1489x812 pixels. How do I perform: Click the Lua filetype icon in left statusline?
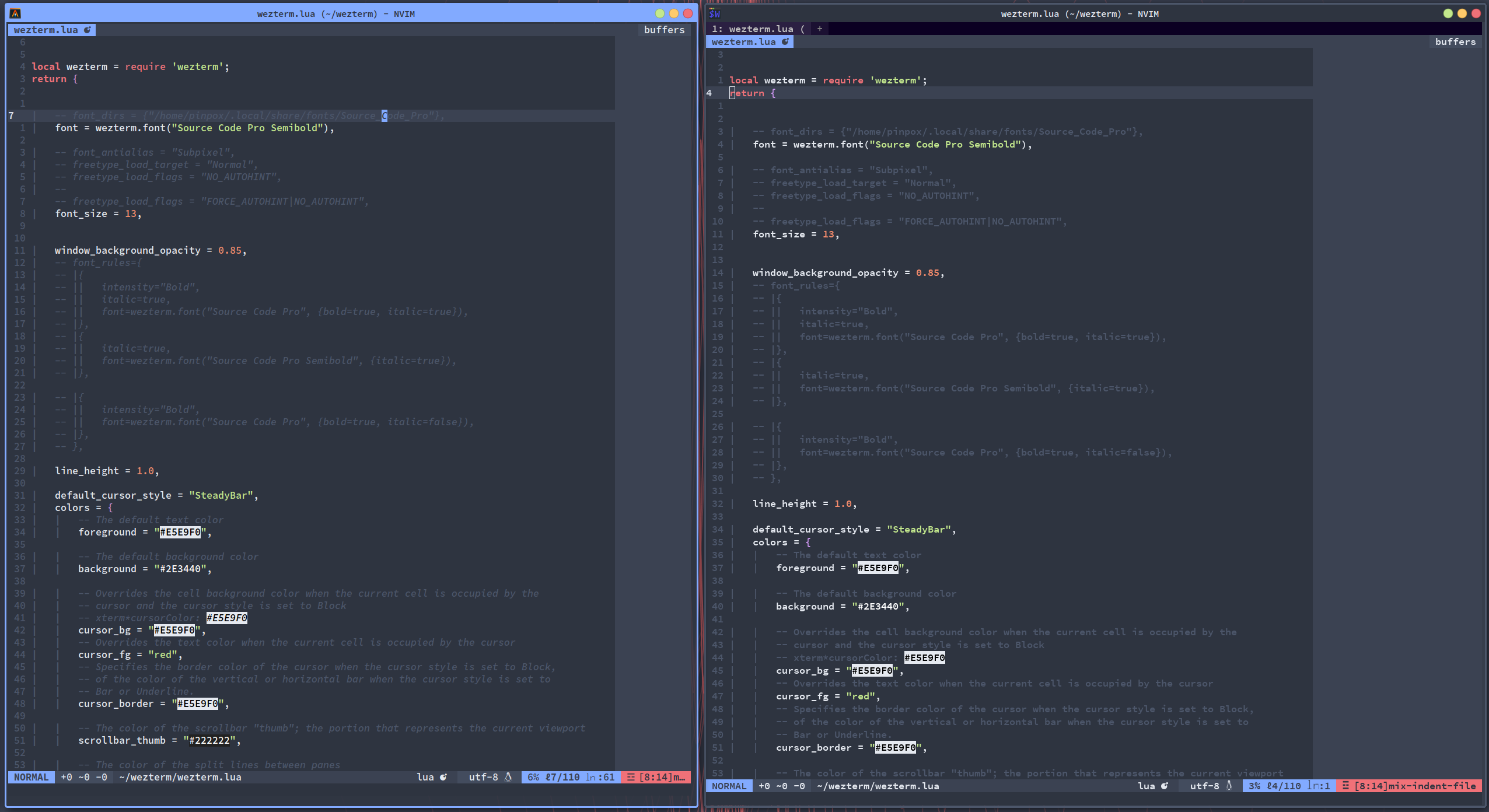443,777
